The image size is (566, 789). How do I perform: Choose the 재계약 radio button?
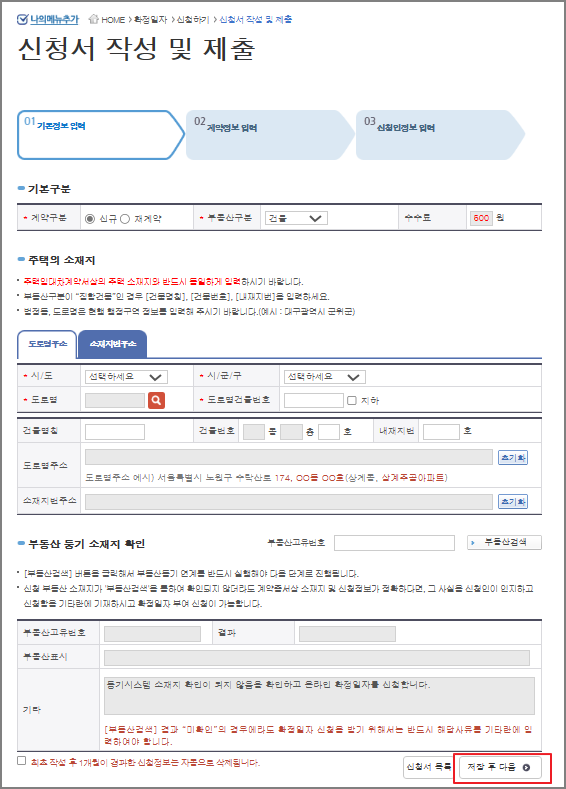pos(125,219)
